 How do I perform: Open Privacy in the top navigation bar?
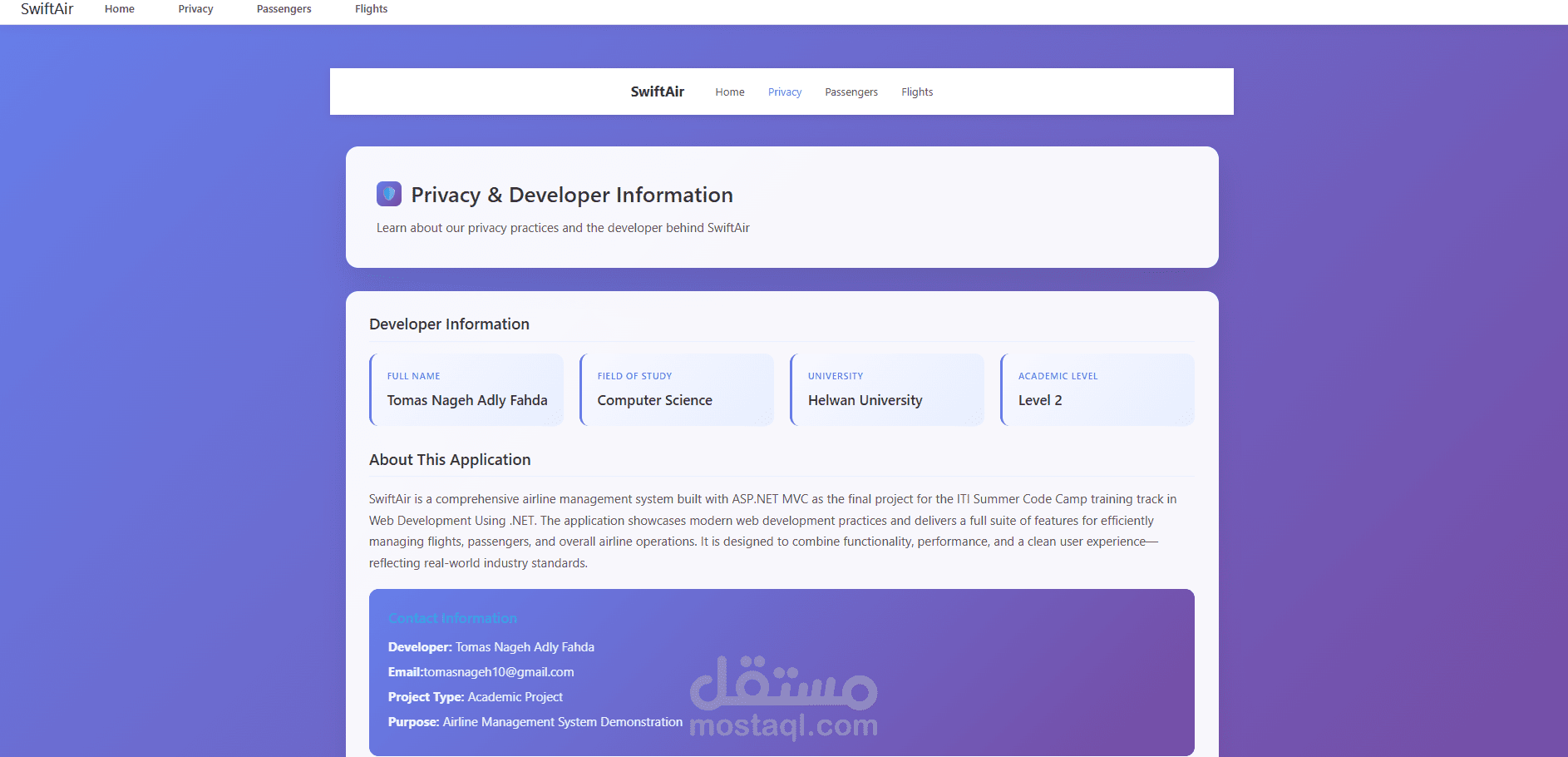coord(195,9)
